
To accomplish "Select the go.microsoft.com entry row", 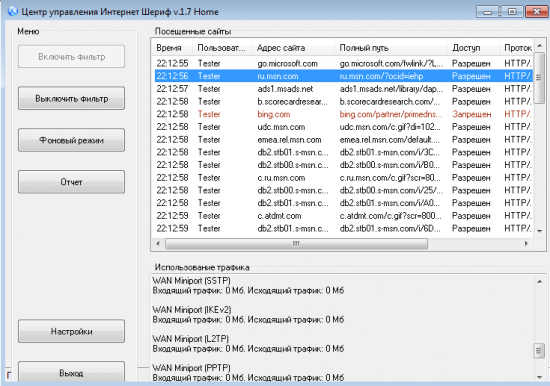I will click(x=343, y=64).
